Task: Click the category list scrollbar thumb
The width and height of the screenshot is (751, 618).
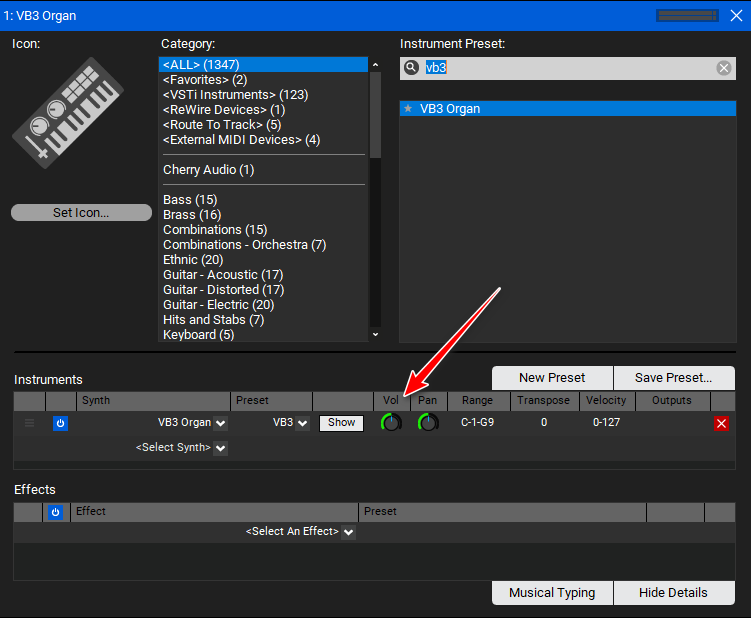Action: pyautogui.click(x=376, y=115)
